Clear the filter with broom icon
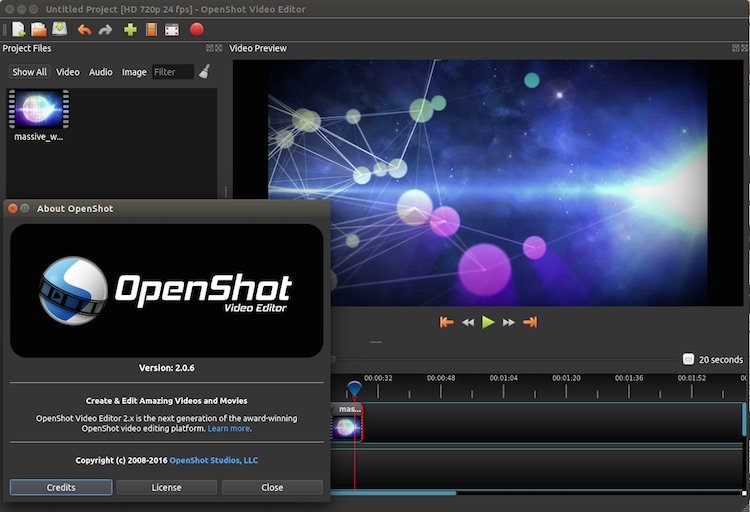This screenshot has height=512, width=750. point(204,71)
